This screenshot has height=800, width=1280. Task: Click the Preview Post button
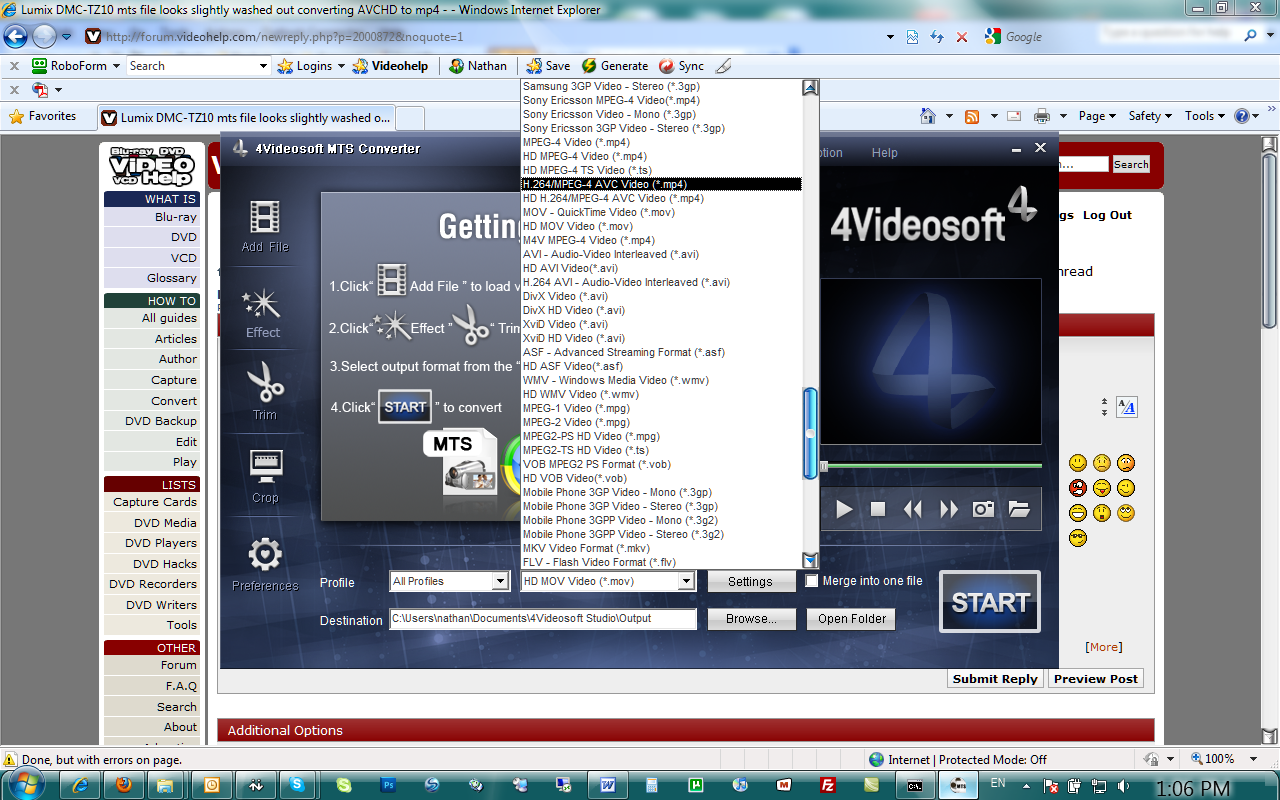tap(1095, 679)
